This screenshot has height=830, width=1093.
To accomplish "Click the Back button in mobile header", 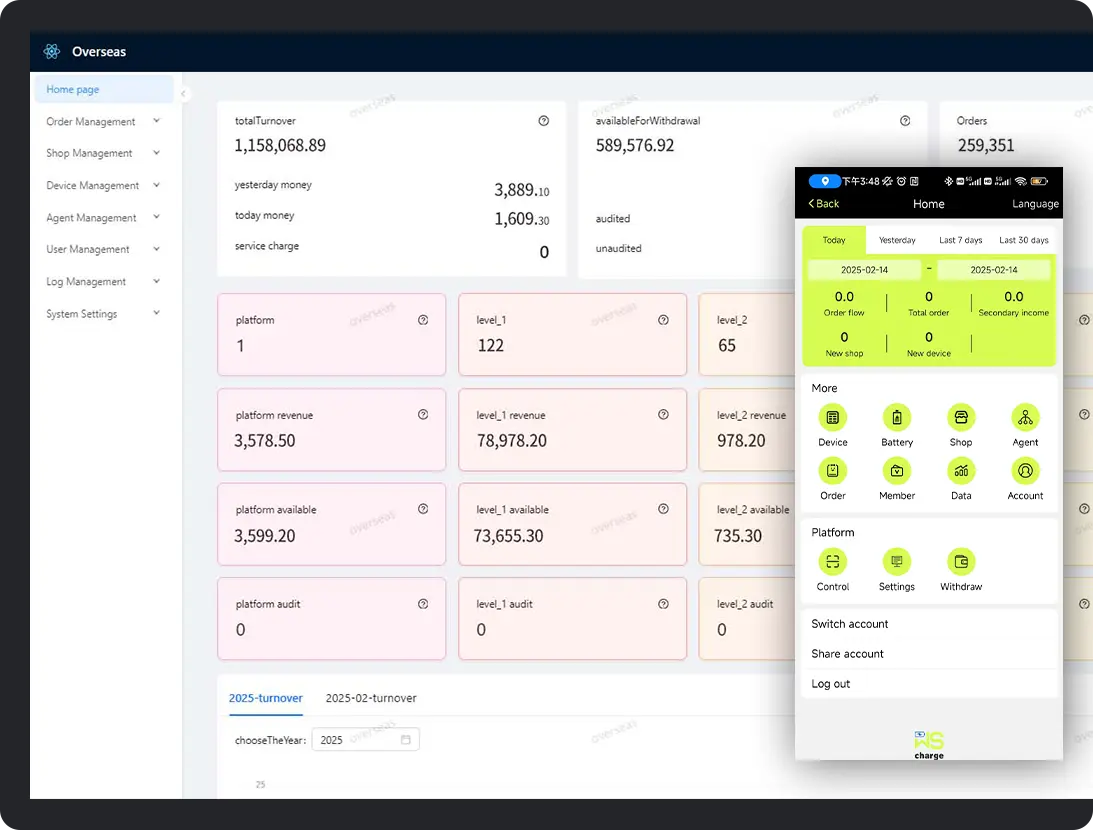I will [824, 204].
